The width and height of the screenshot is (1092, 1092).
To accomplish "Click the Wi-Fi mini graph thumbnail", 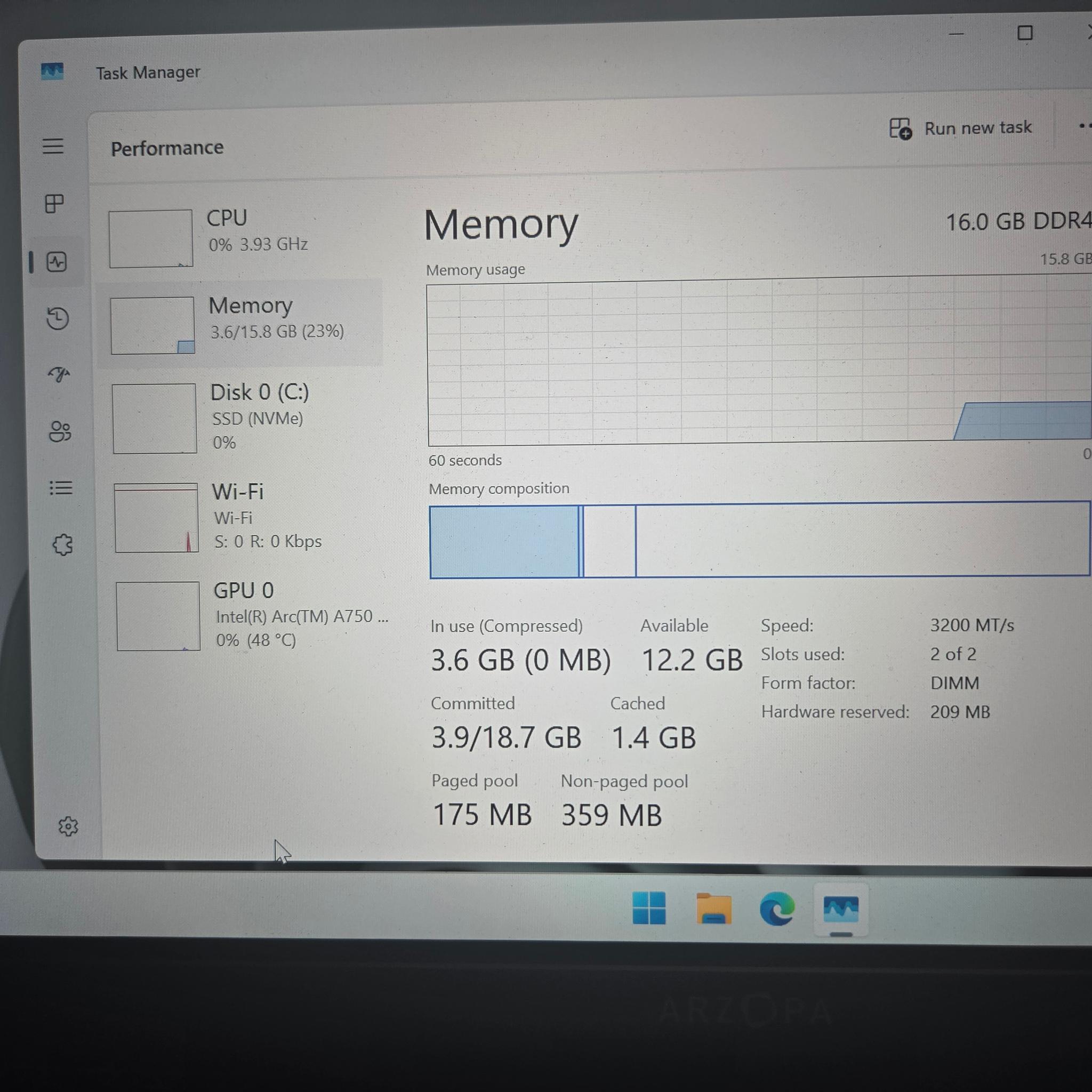I will point(156,517).
